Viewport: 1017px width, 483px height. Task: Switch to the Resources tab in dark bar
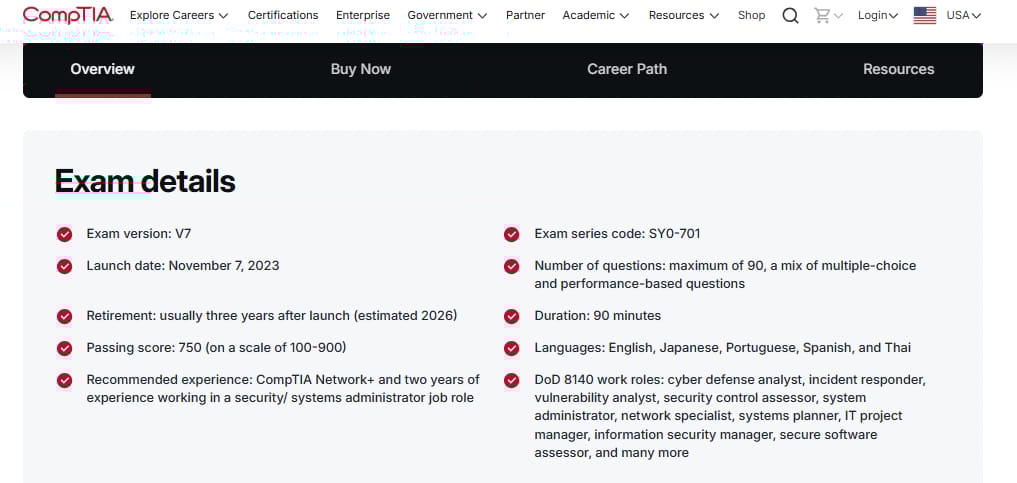898,69
